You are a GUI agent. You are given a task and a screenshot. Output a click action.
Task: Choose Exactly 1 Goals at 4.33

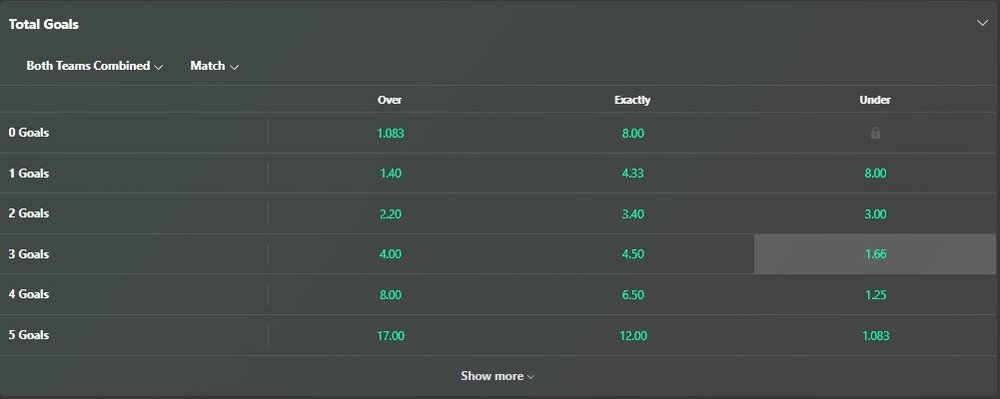tap(633, 173)
